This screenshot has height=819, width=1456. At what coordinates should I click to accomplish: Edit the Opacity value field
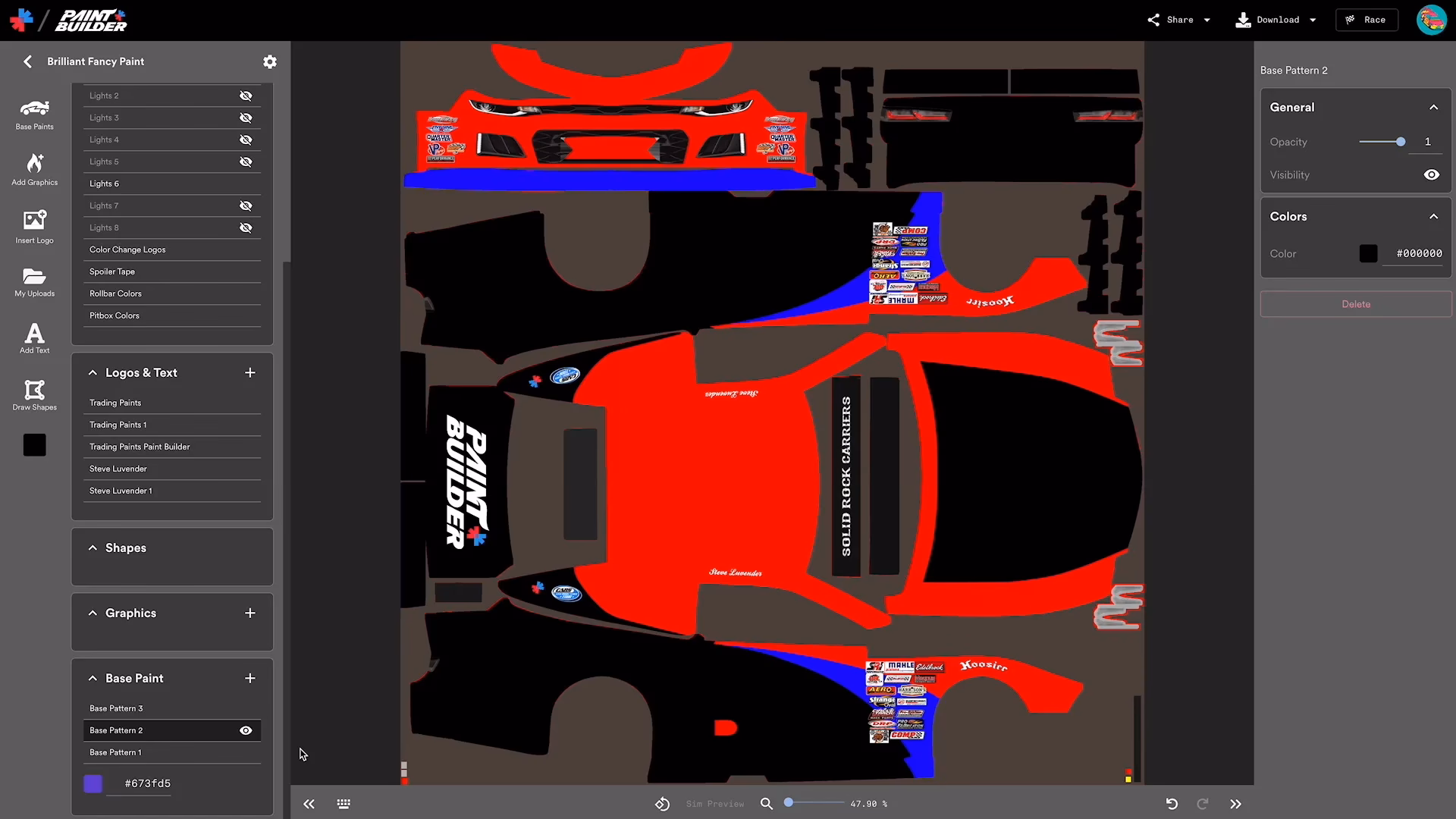(1426, 142)
